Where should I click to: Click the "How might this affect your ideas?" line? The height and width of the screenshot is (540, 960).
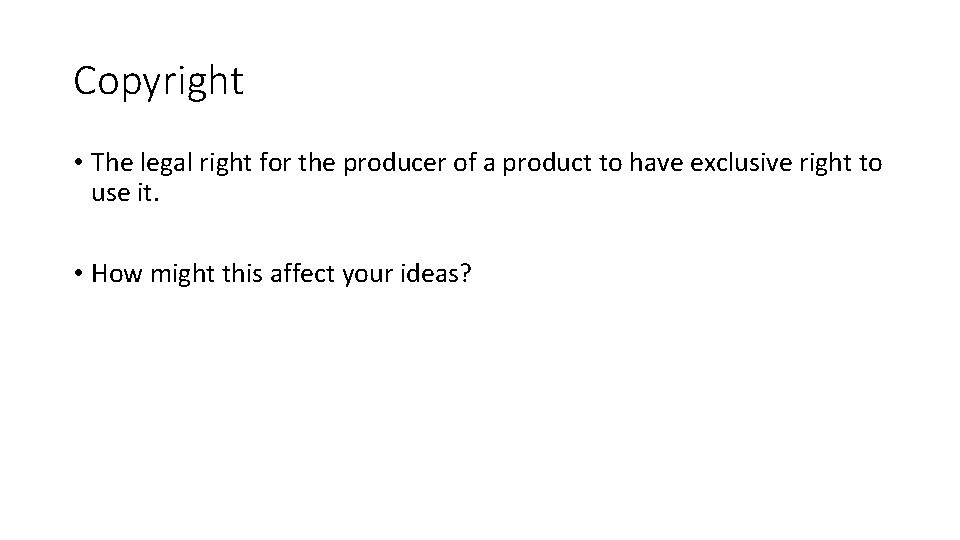pos(281,274)
